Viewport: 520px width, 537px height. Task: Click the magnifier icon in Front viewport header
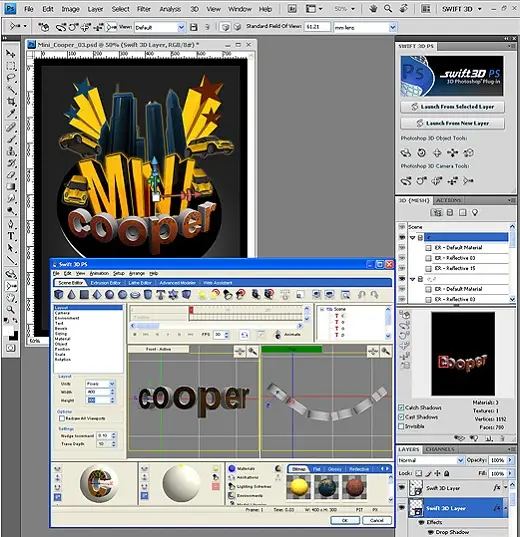tap(252, 351)
